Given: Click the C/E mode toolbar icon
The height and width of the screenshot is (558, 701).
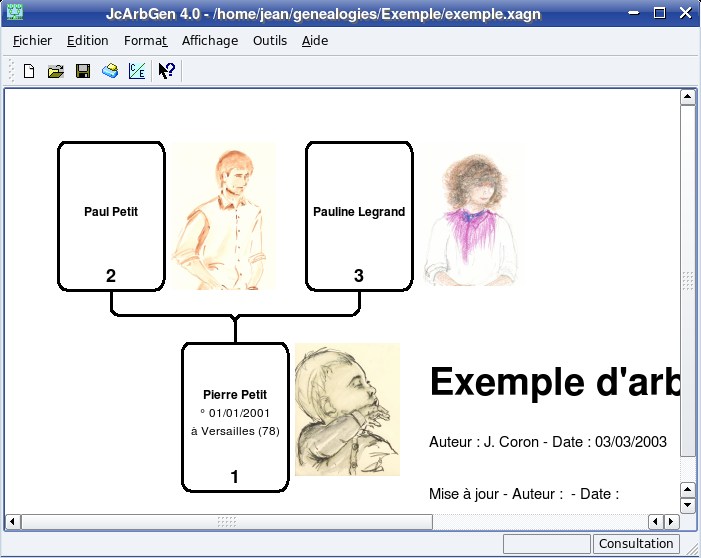Looking at the screenshot, I should tap(137, 71).
